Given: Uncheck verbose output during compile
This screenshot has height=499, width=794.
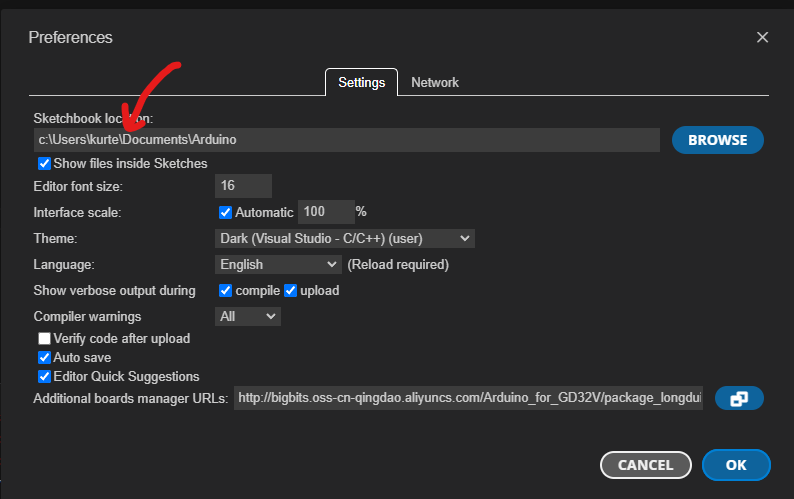Looking at the screenshot, I should coord(225,291).
